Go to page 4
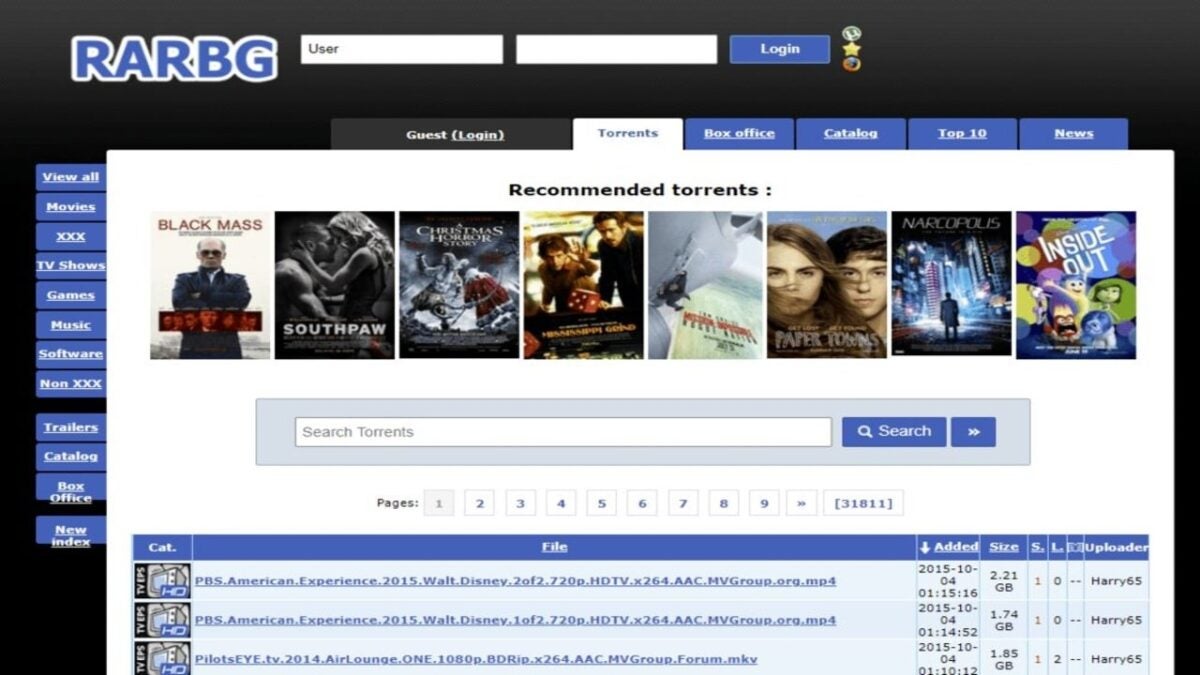 (x=561, y=503)
